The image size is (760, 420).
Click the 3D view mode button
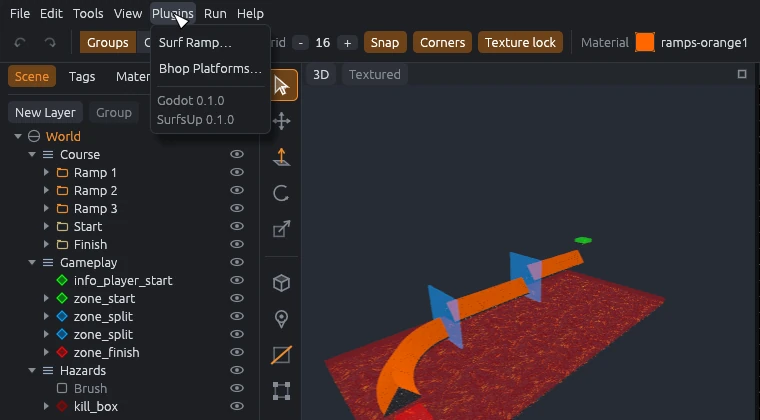321,75
